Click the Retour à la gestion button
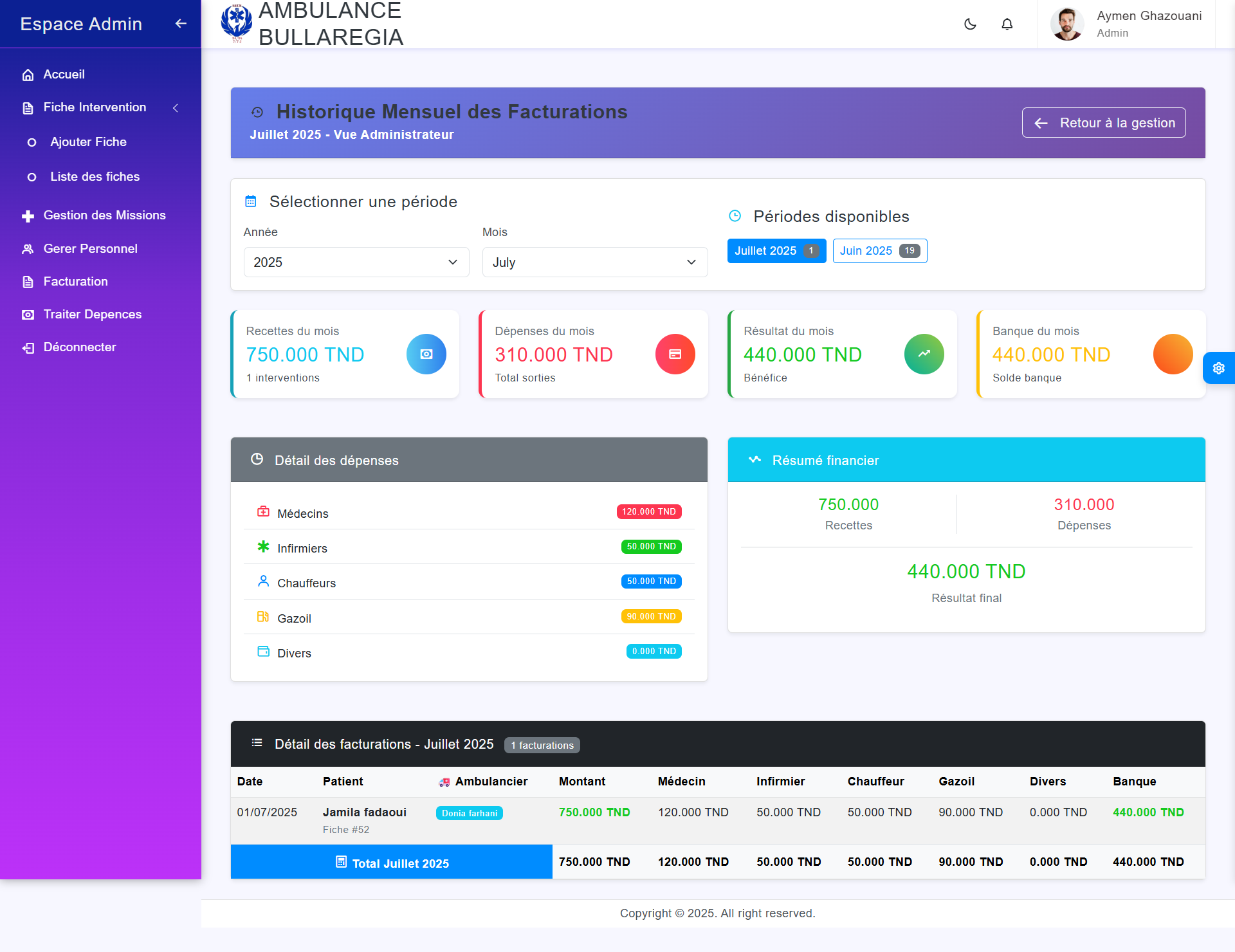 point(1104,123)
